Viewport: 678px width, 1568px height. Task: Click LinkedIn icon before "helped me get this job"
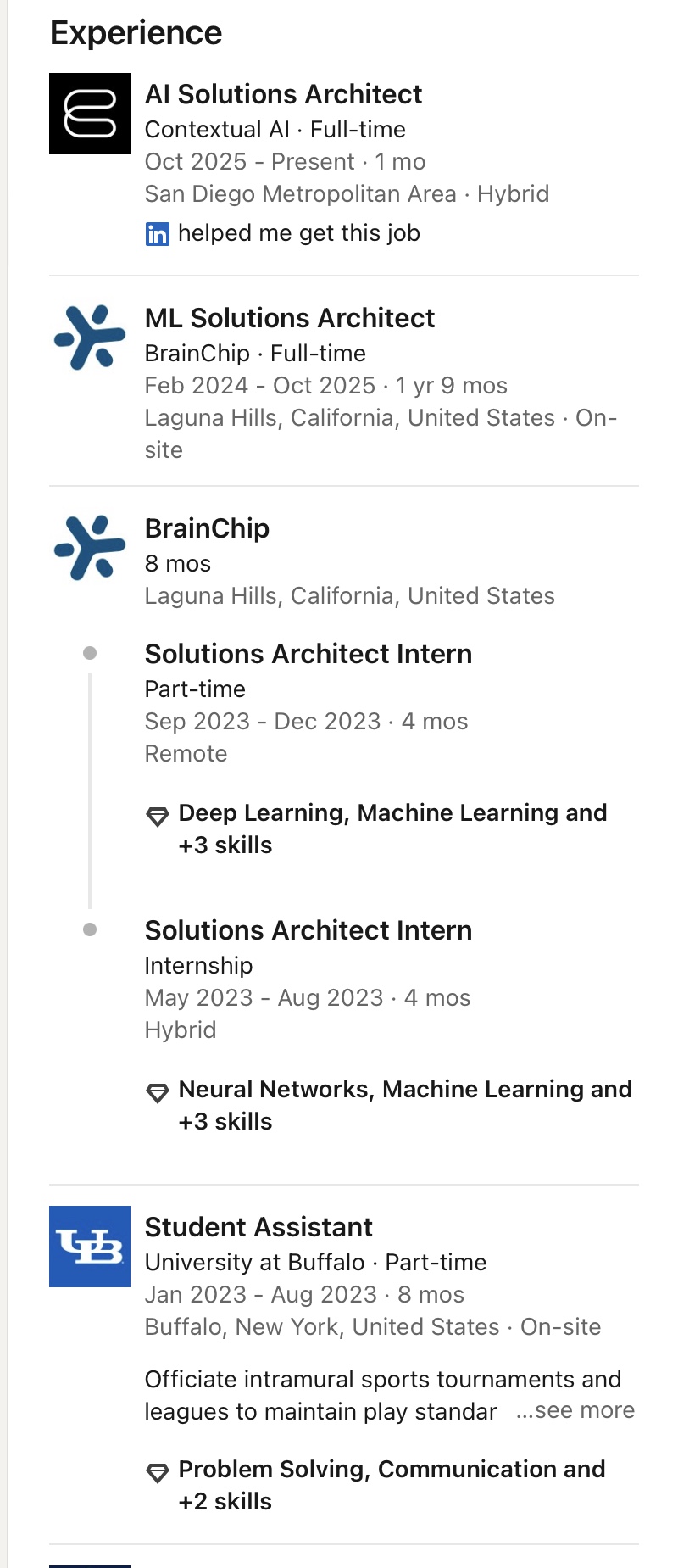(158, 234)
